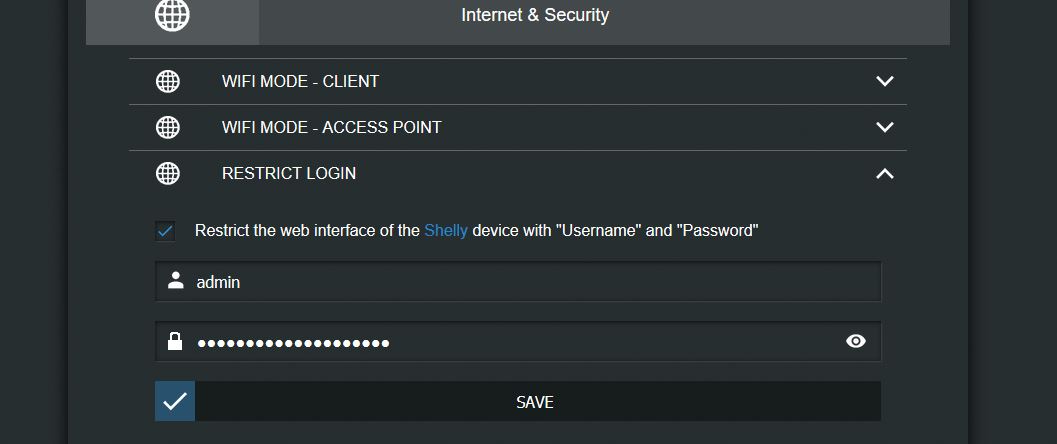Collapse the RESTRICT LOGIN section chevron
The height and width of the screenshot is (444, 1057).
pyautogui.click(x=884, y=173)
